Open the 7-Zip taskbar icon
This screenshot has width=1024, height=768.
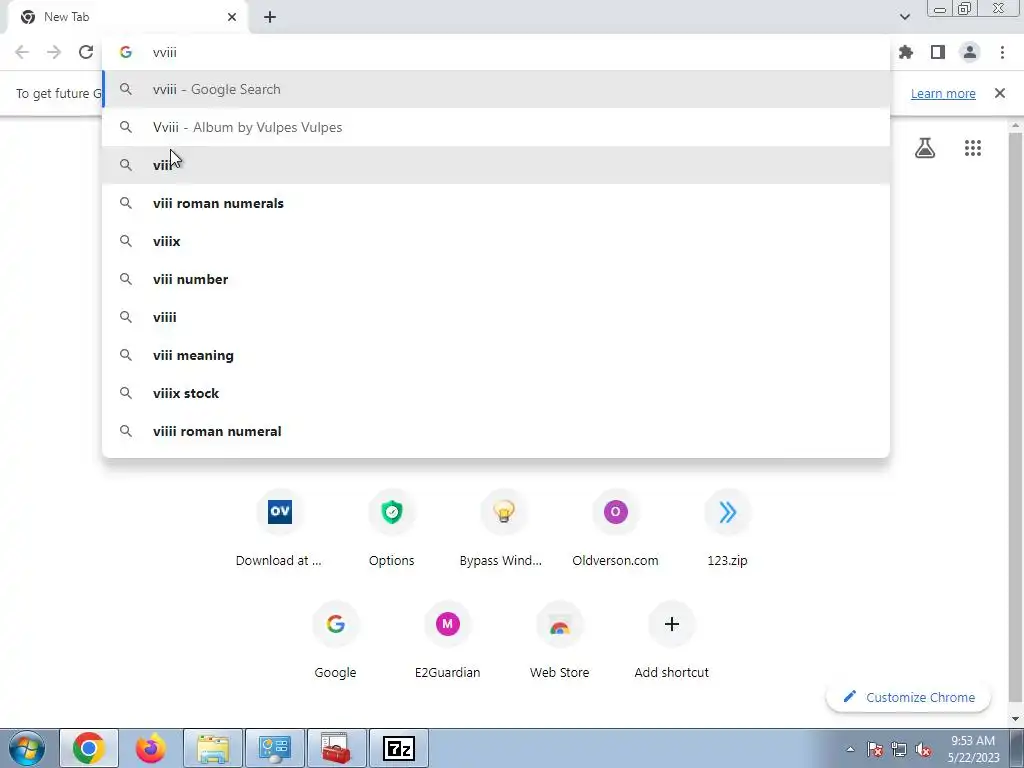[399, 748]
